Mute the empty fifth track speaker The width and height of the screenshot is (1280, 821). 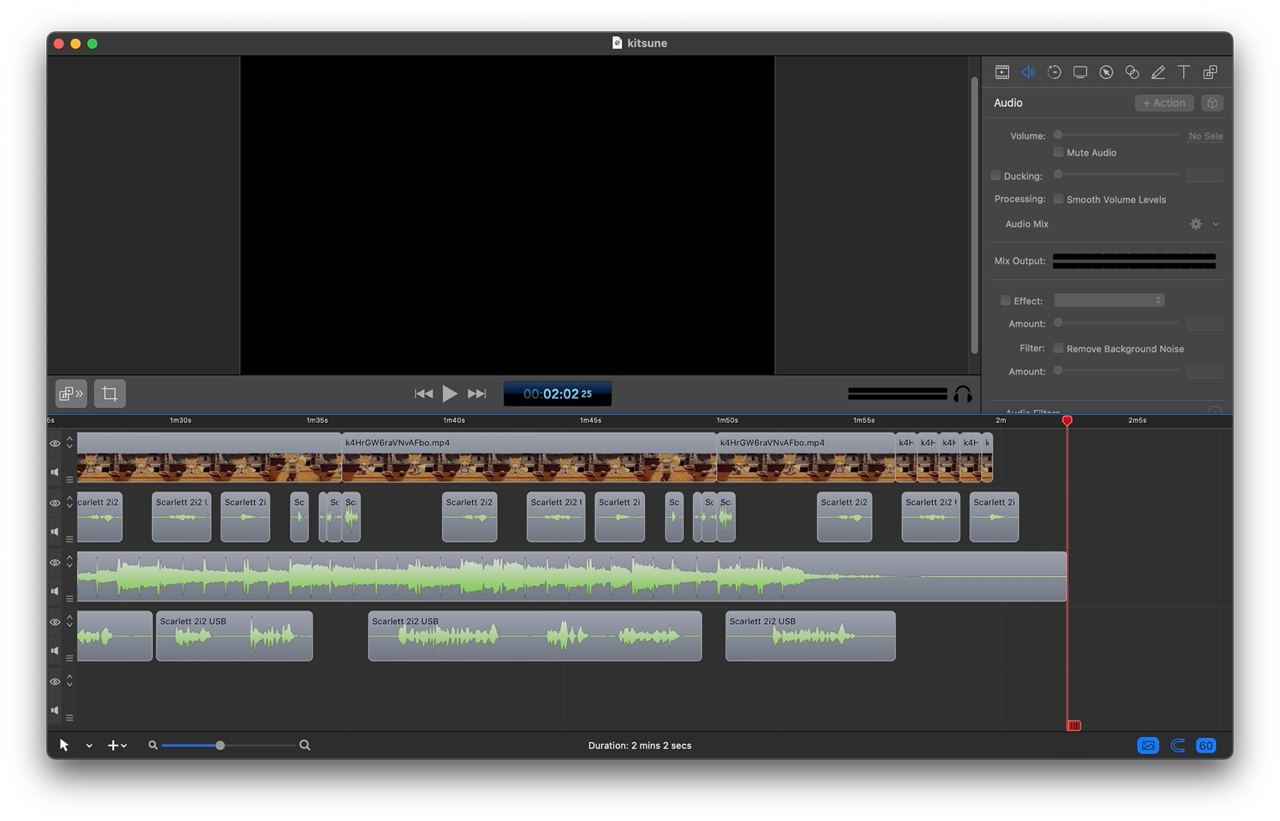(55, 710)
